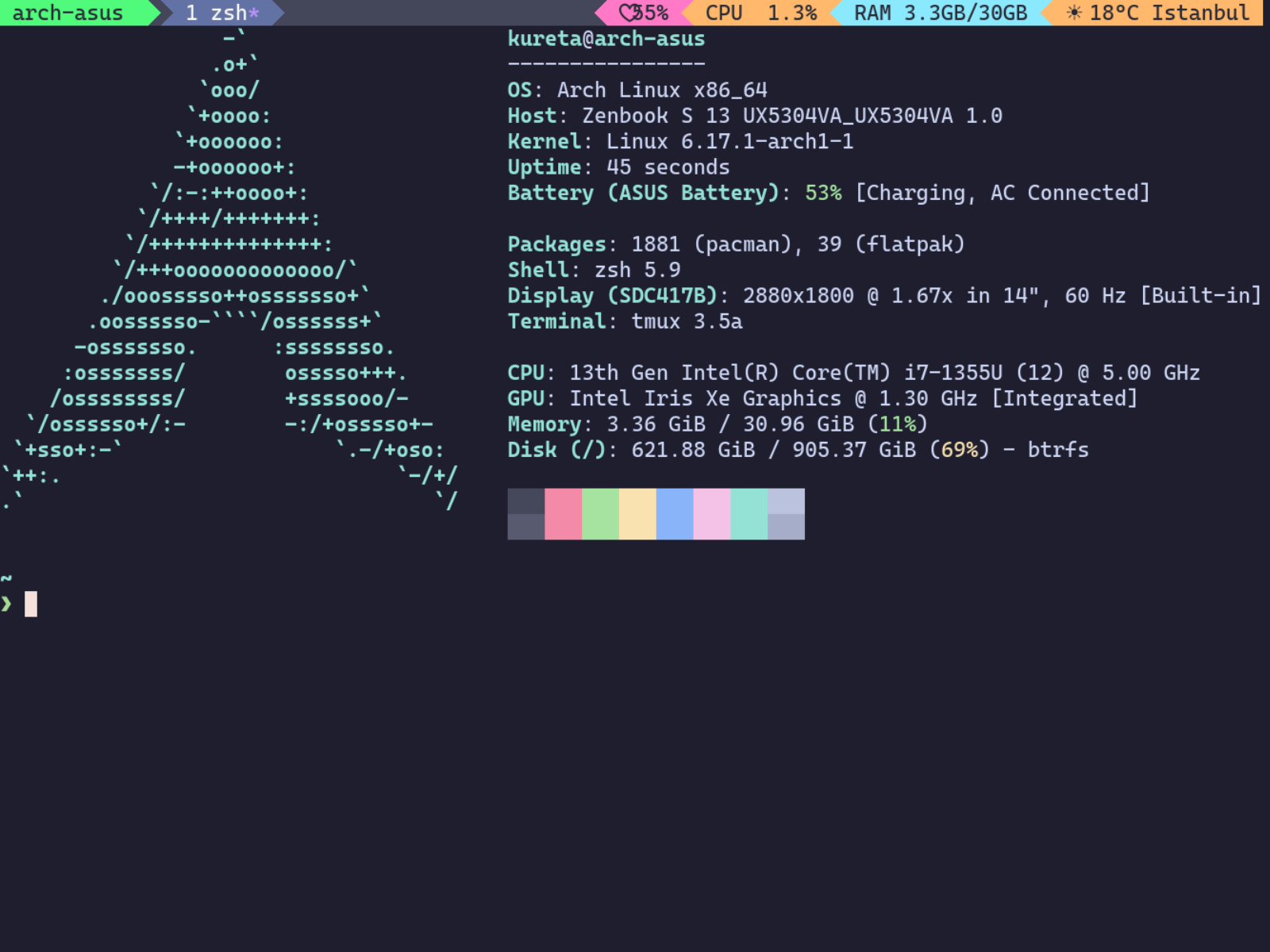Click the blue color block in palette

pyautogui.click(x=675, y=514)
